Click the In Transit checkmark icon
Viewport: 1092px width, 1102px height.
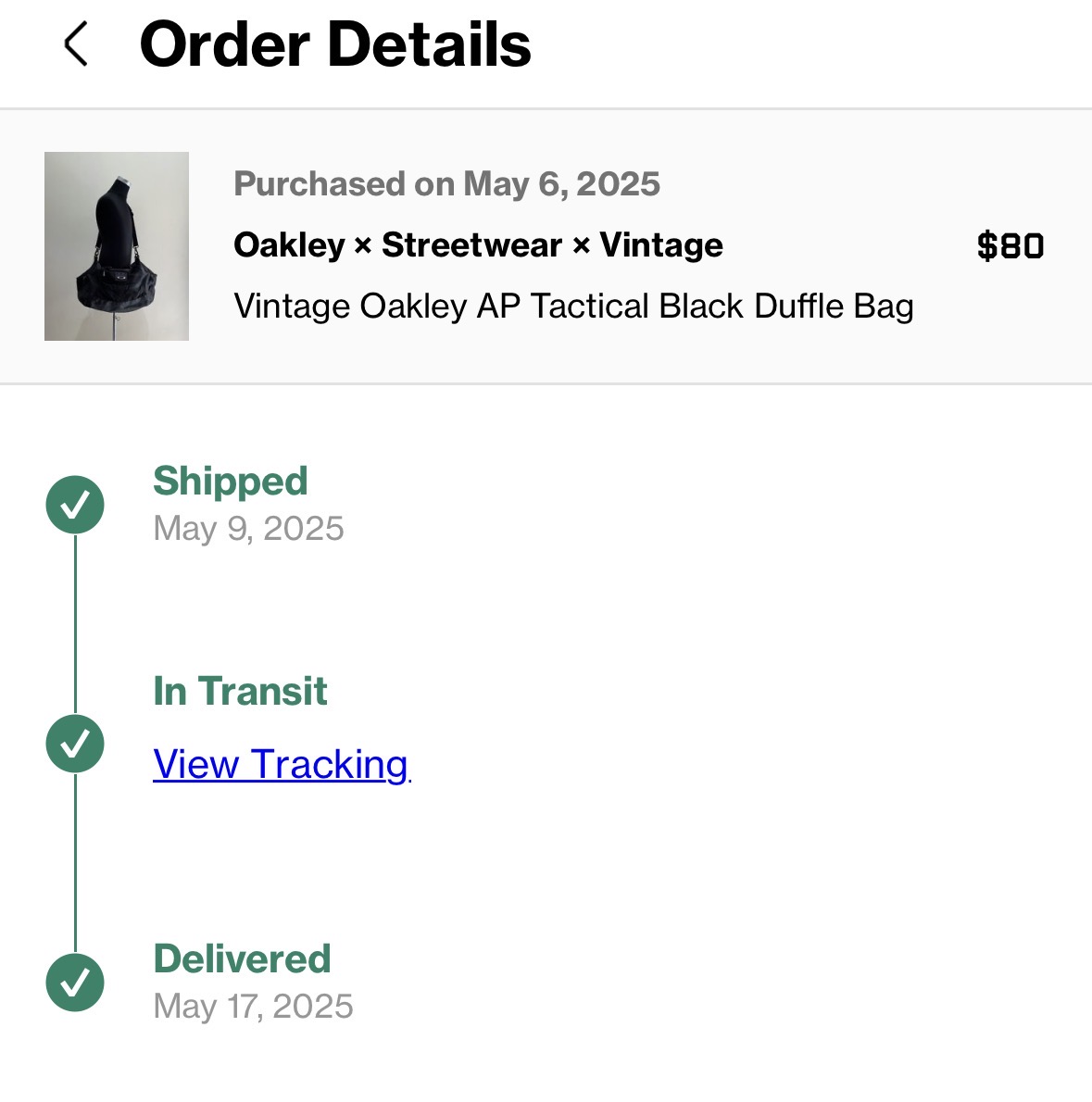[x=75, y=744]
